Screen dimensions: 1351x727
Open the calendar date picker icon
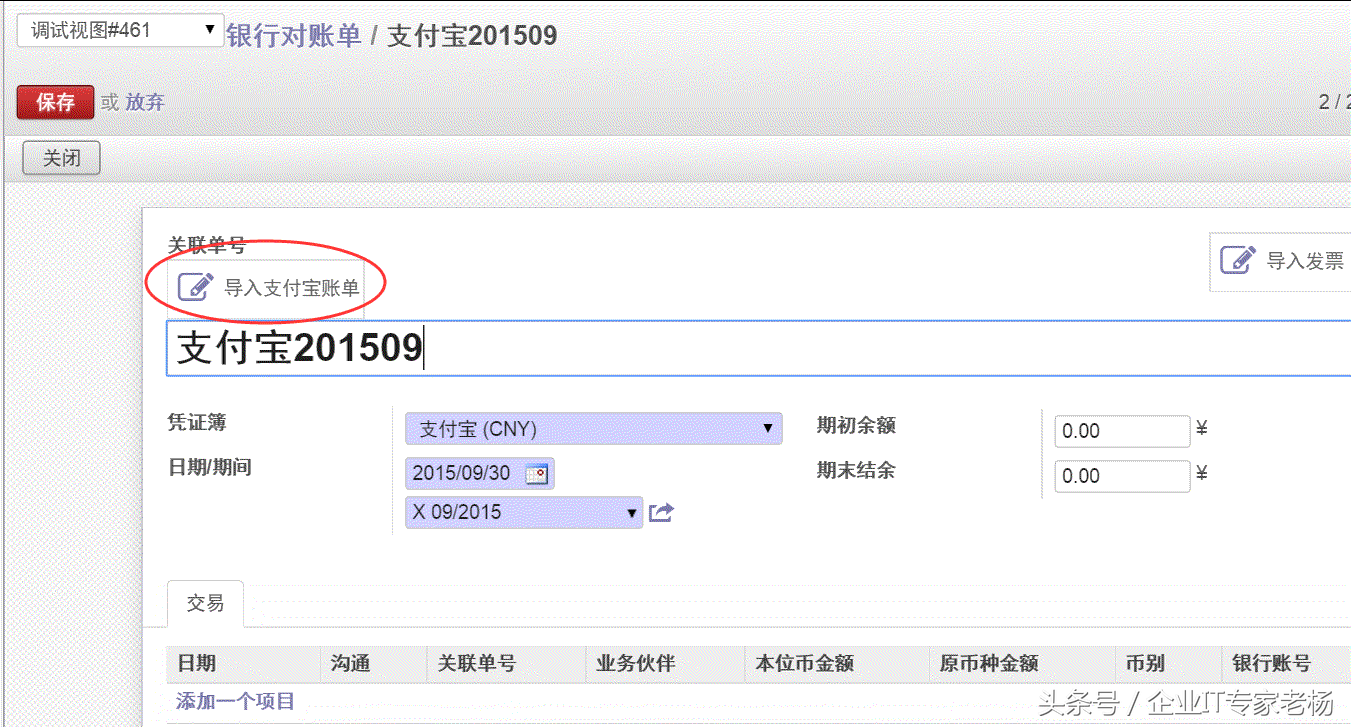point(537,474)
